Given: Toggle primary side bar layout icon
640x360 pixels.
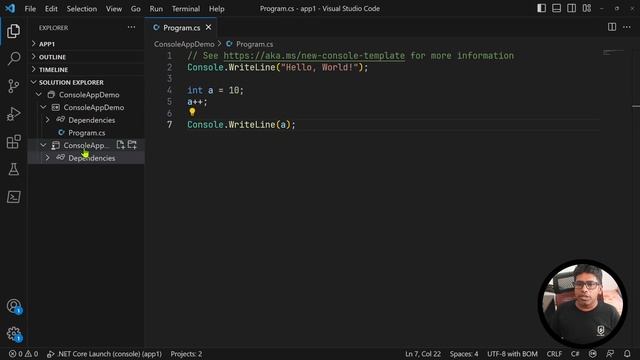Looking at the screenshot, I should pyautogui.click(x=541, y=8).
